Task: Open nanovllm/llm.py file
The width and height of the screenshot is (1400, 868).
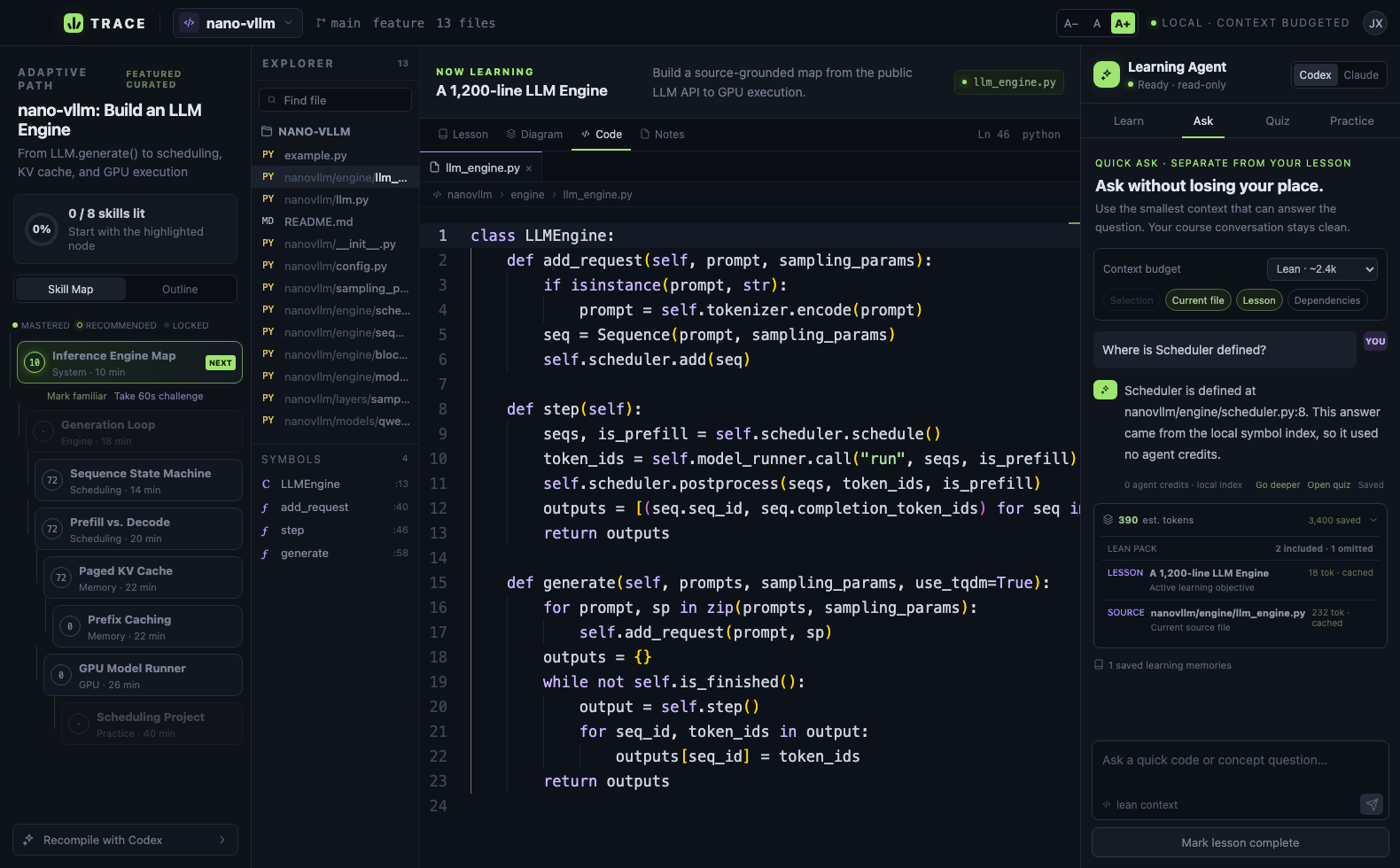Action: (335, 199)
